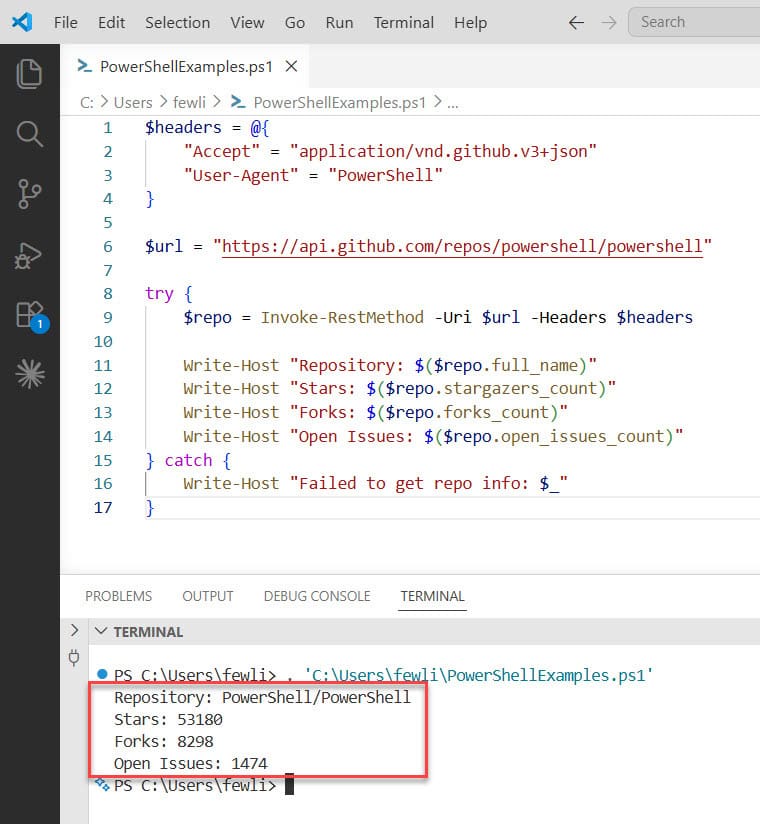Screen dimensions: 760x824
Task: Click line number 9 in gutter
Action: coord(108,317)
